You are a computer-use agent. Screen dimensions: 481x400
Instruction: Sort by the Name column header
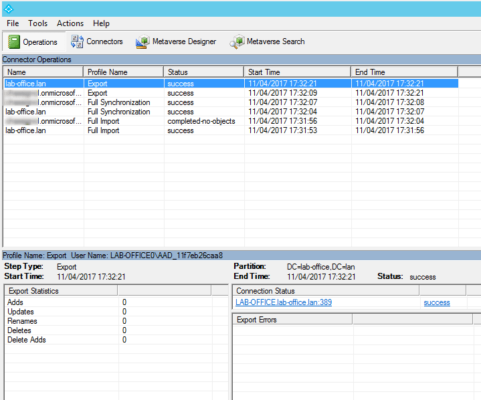coord(43,72)
